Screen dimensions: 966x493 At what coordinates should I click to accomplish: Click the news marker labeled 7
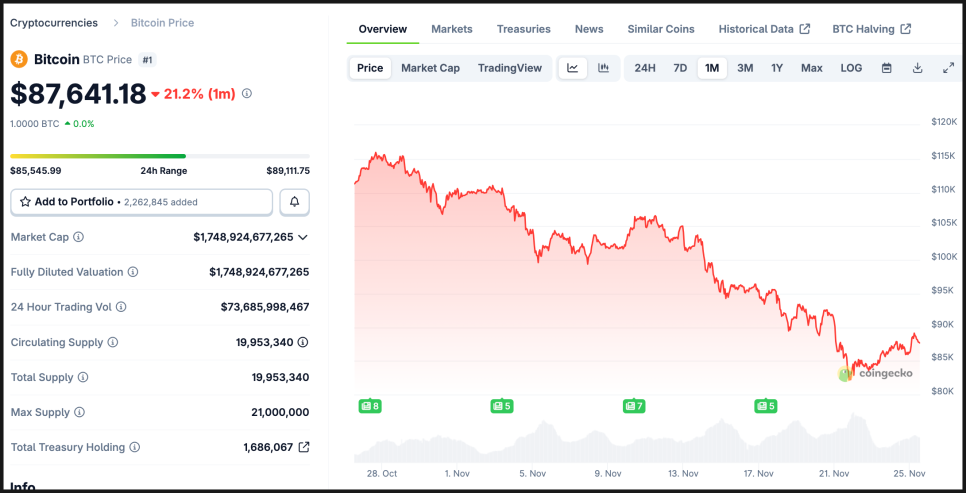pyautogui.click(x=633, y=406)
